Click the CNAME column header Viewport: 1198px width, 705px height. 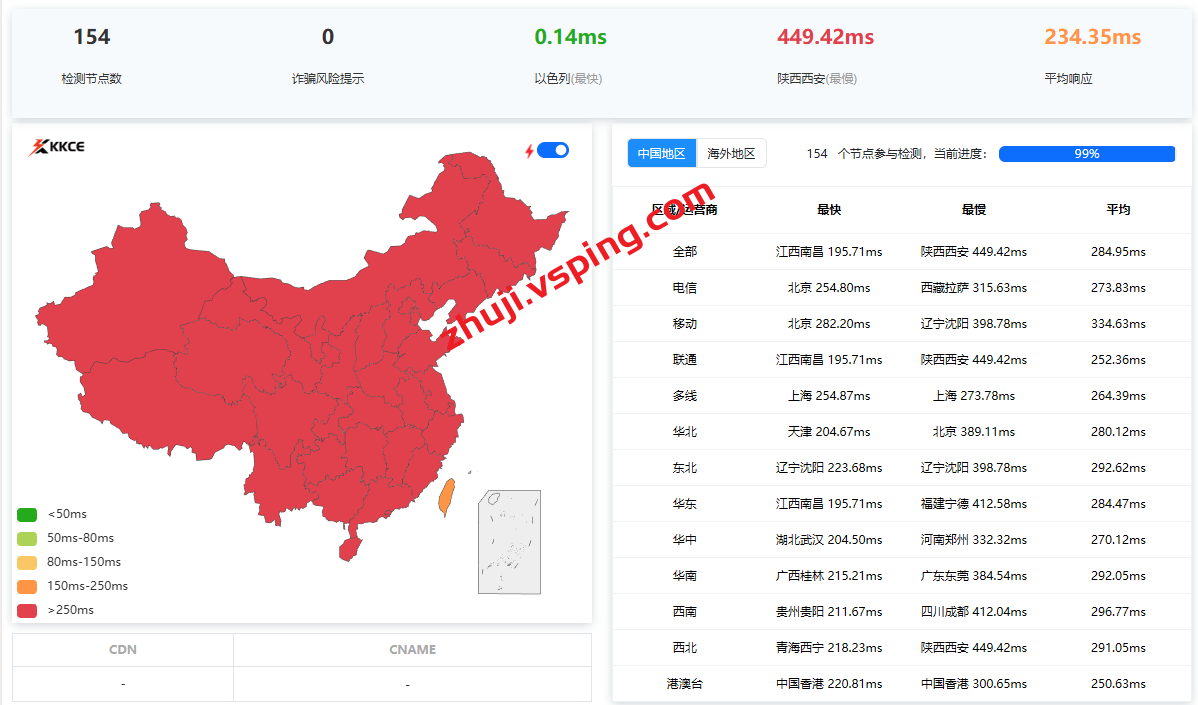pyautogui.click(x=412, y=650)
